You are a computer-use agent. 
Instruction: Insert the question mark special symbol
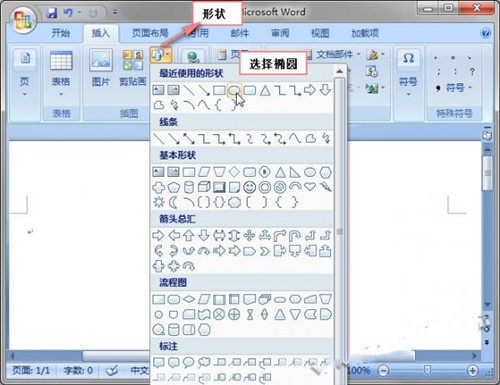point(472,71)
